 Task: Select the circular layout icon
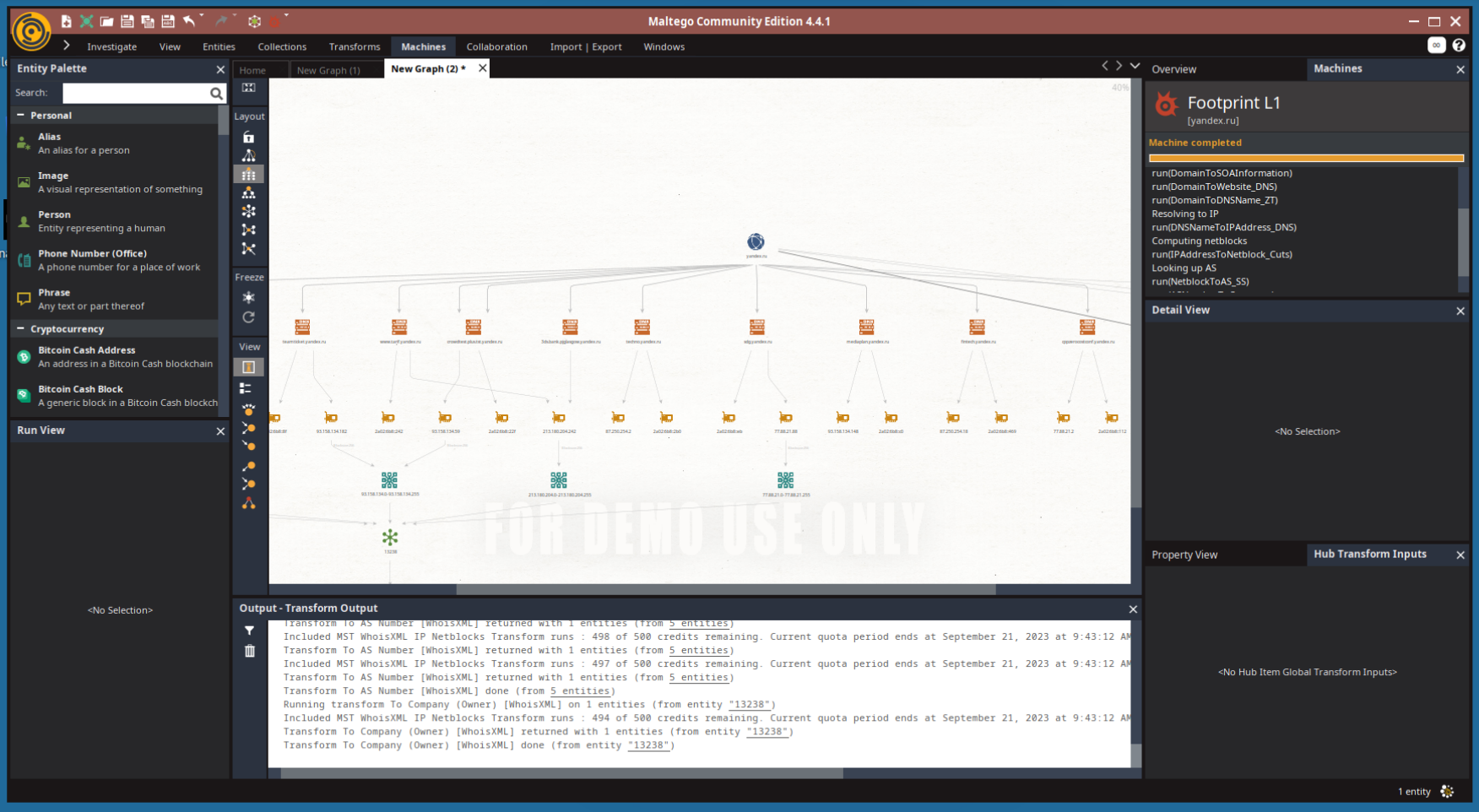pos(248,211)
